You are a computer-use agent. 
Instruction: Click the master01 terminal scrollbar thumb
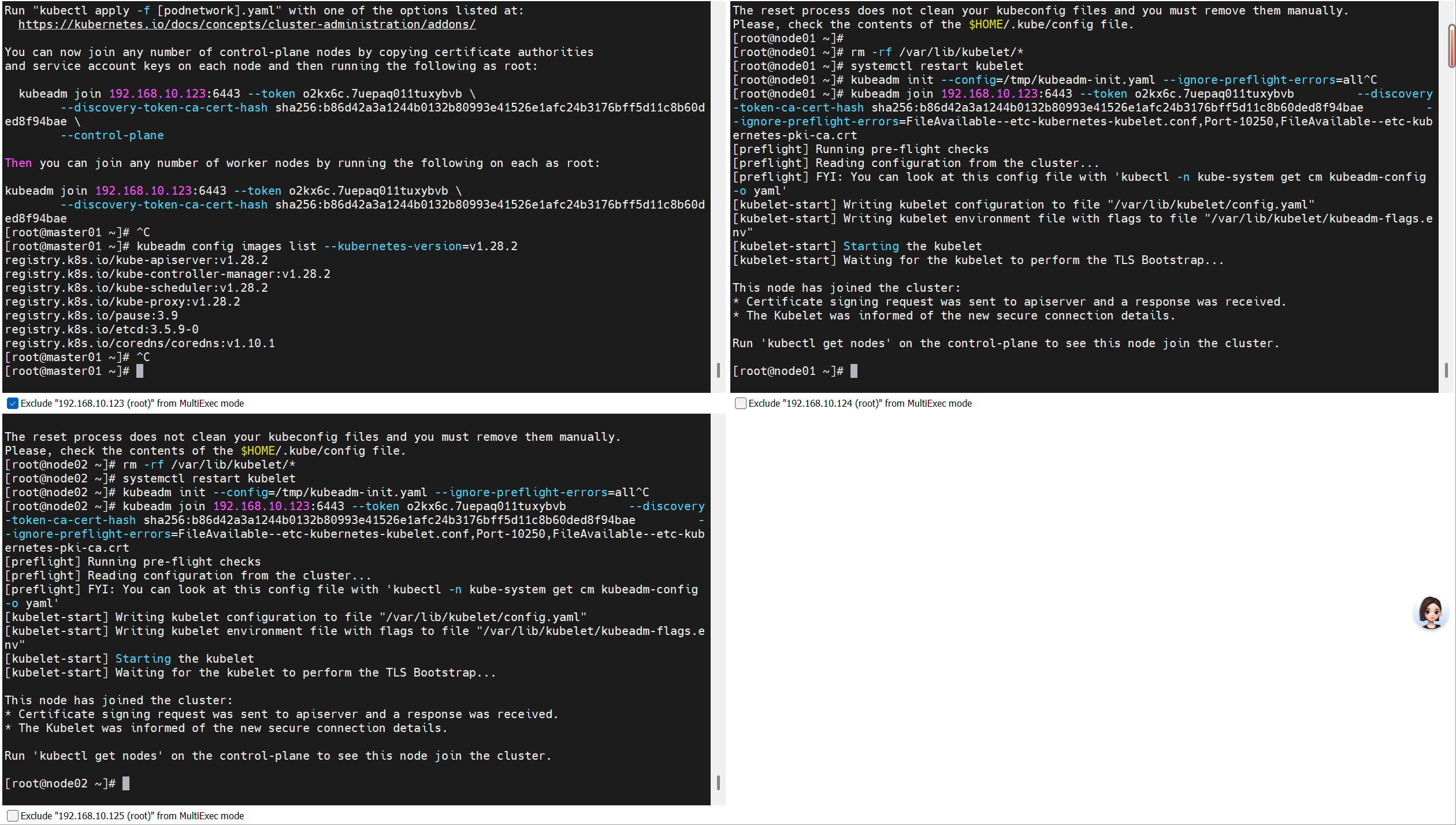point(718,370)
